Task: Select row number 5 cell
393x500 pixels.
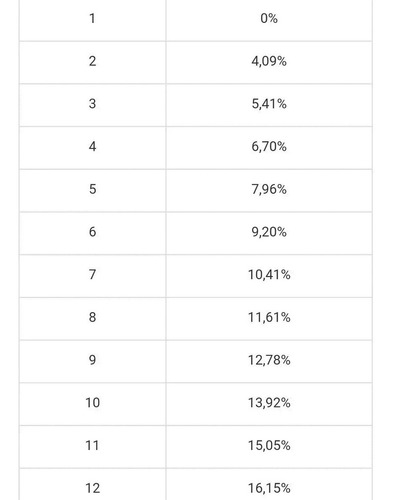Action: coord(93,190)
